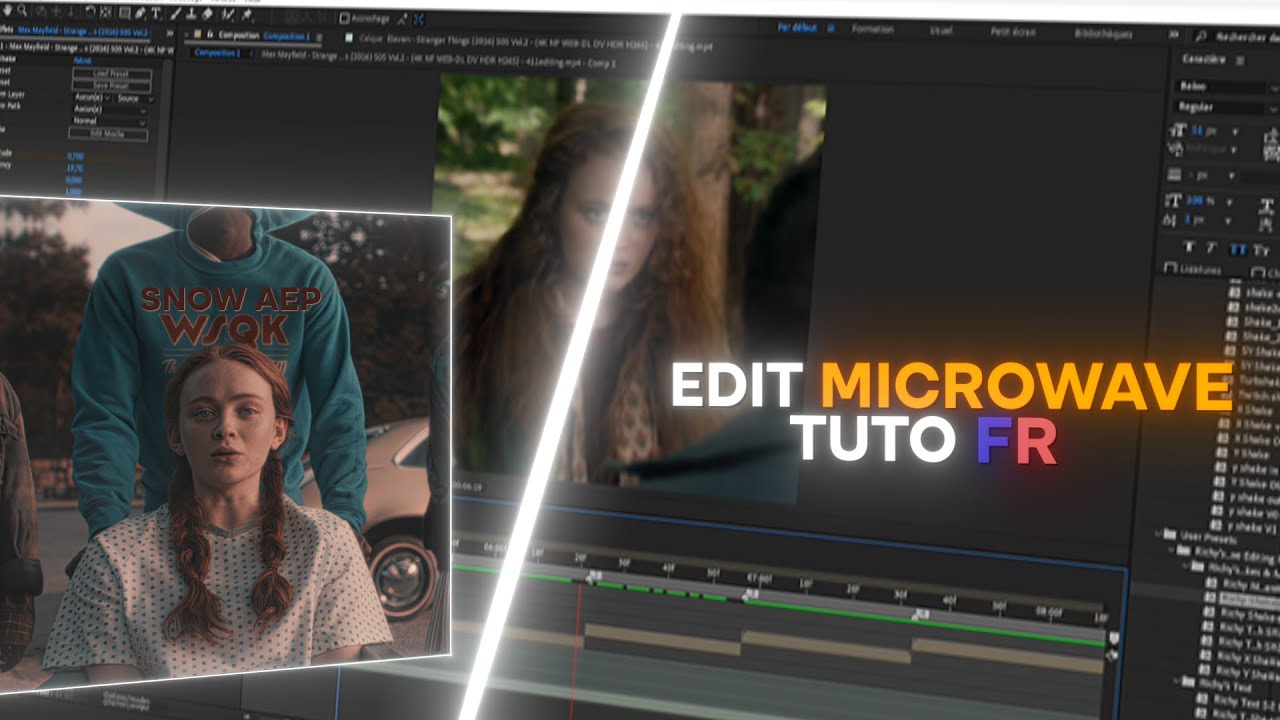Click the vertical scale icon at 100 %
Screen dimensions: 1280x720
pyautogui.click(x=1174, y=201)
